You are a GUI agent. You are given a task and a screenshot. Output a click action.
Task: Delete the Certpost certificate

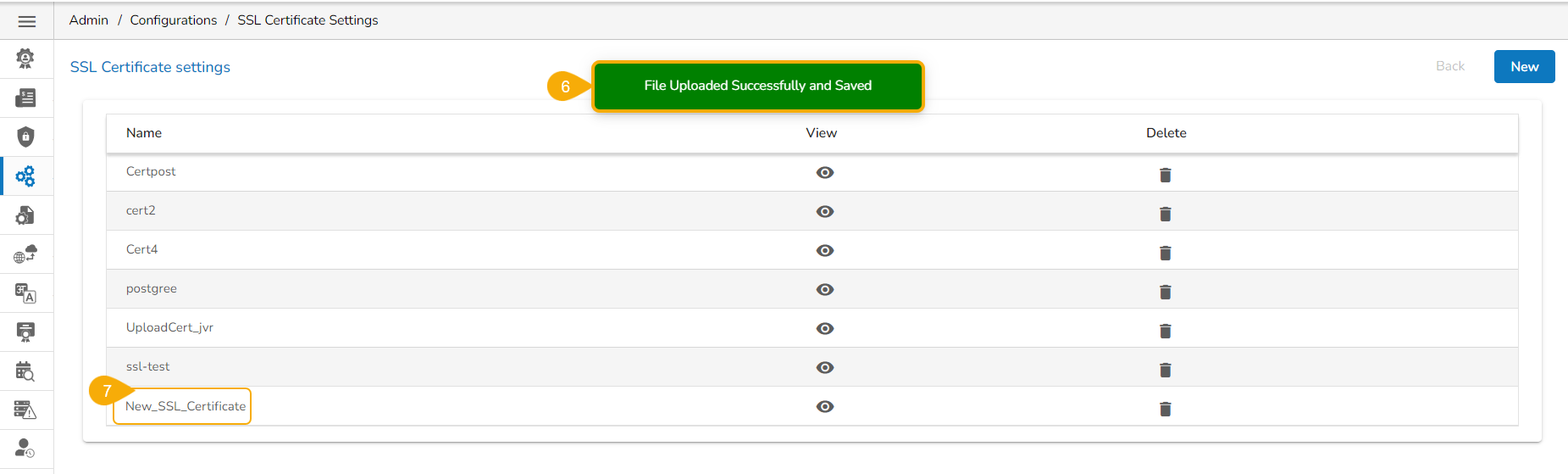[x=1165, y=175]
